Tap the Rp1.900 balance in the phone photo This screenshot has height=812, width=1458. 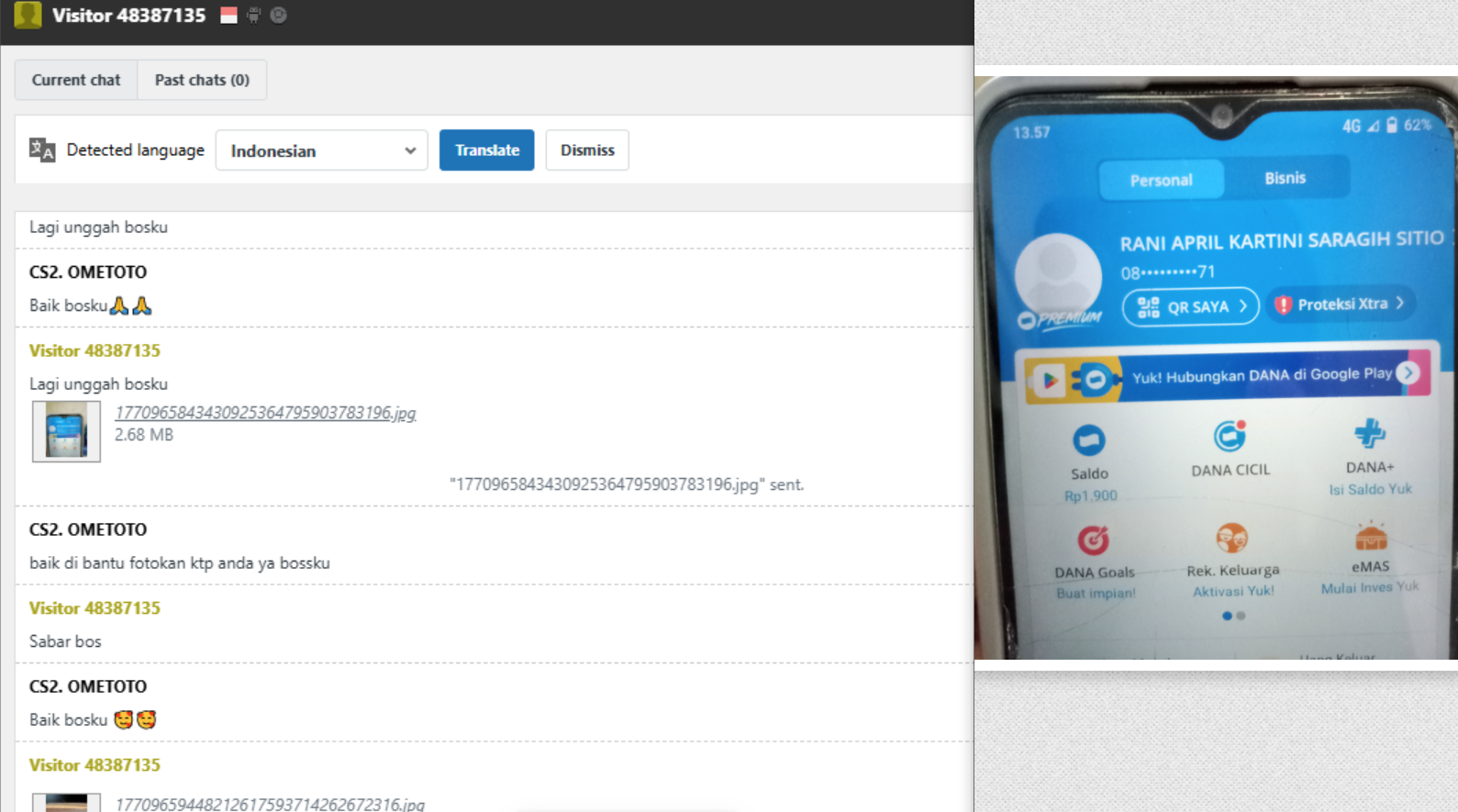pos(1091,496)
